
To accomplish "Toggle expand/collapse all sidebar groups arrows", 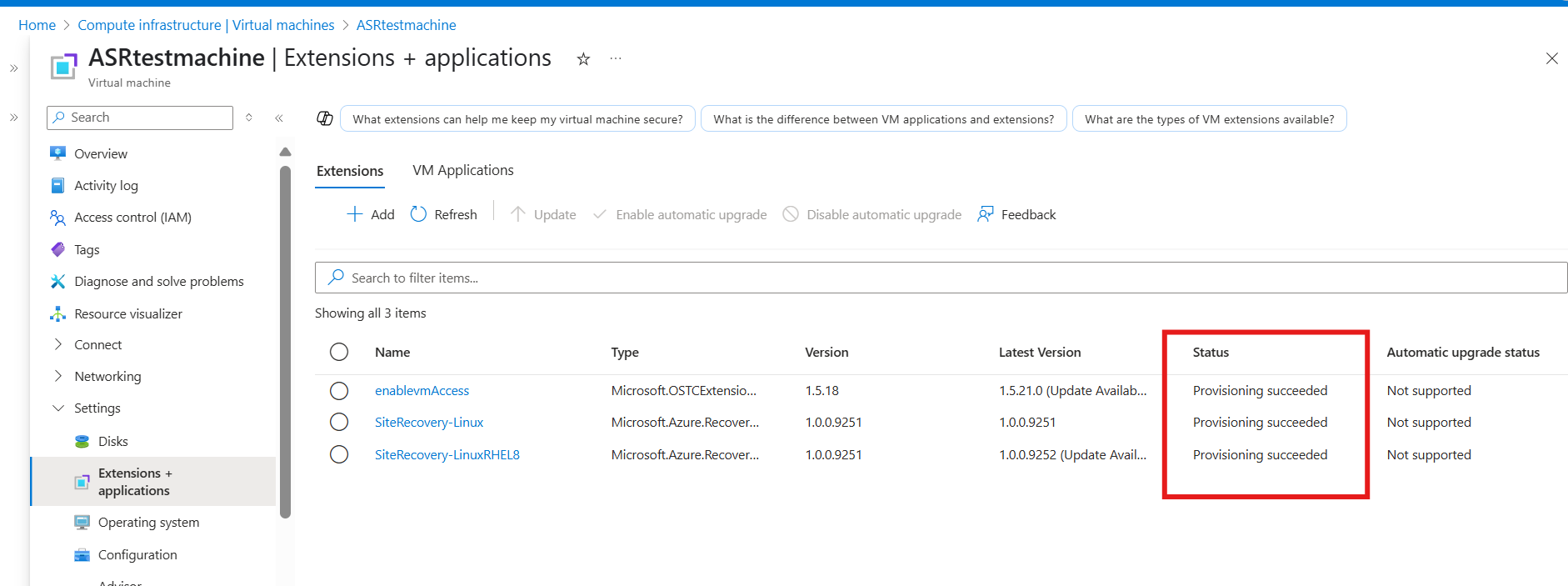I will [x=249, y=118].
